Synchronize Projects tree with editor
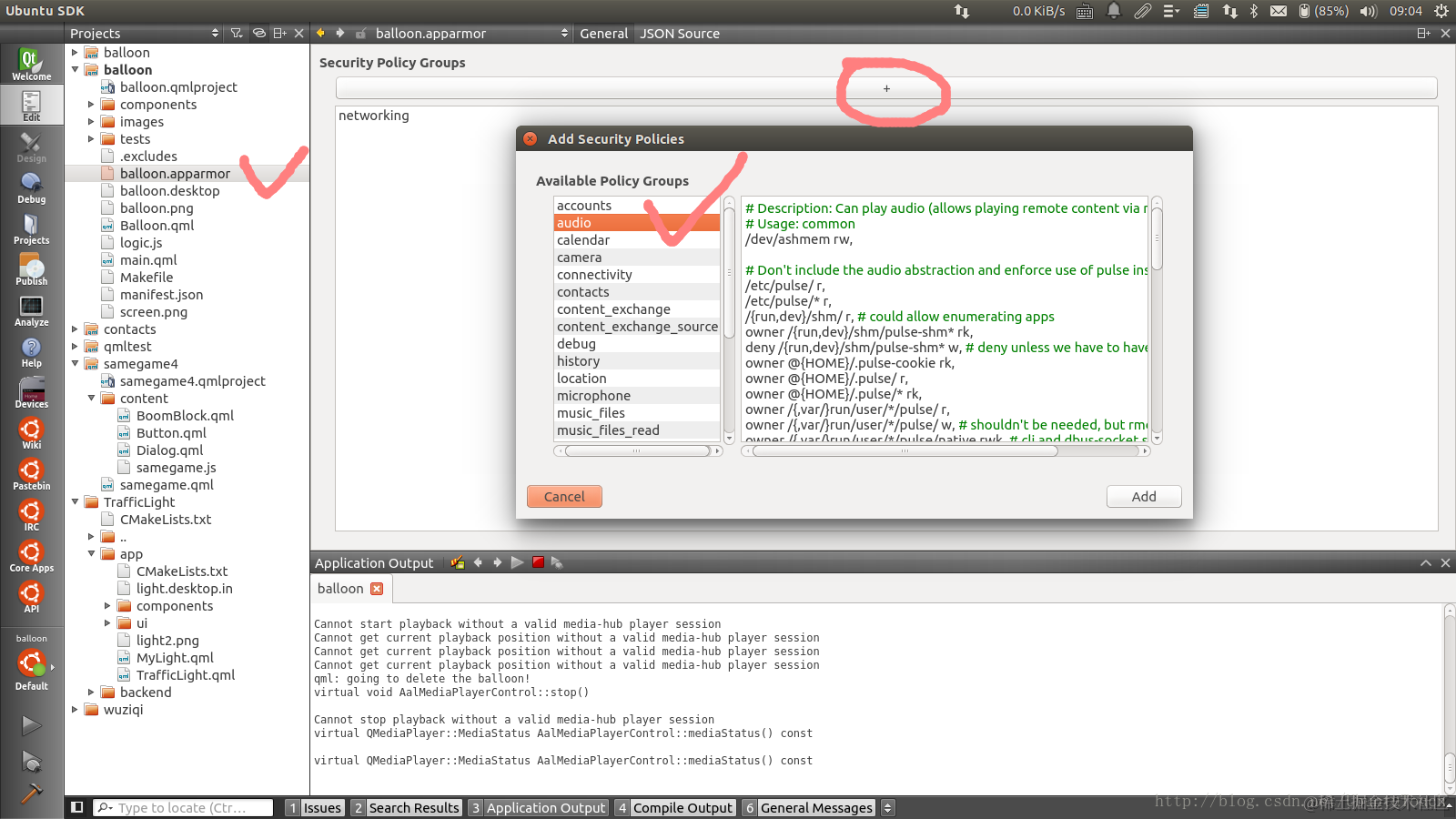1456x819 pixels. point(259,34)
